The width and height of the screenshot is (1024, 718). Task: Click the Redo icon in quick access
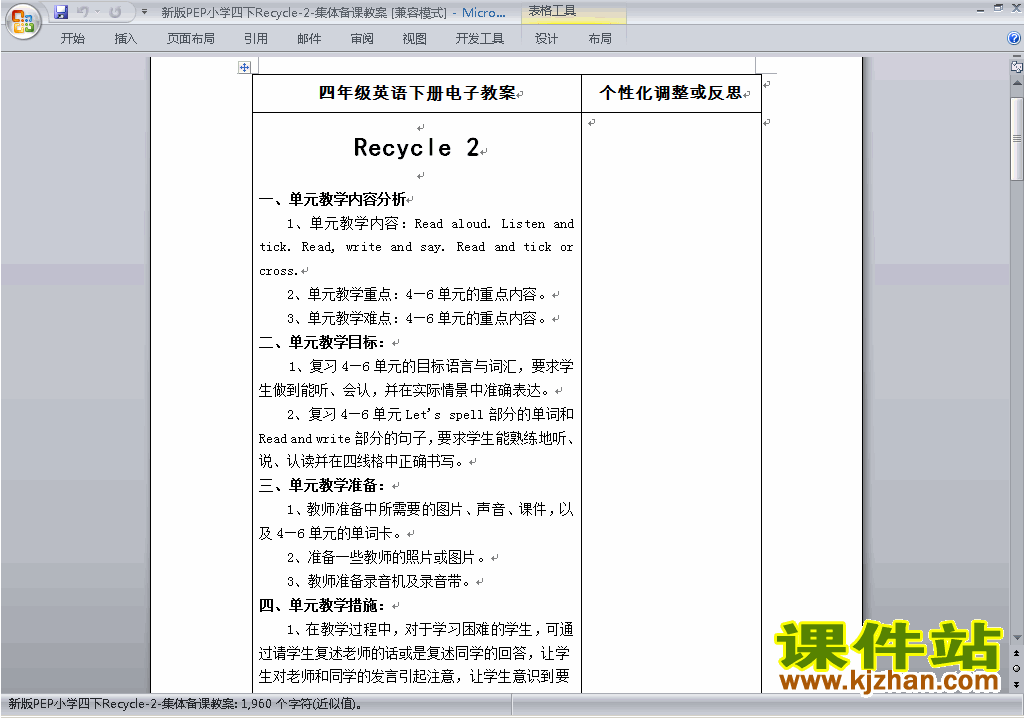pos(115,12)
